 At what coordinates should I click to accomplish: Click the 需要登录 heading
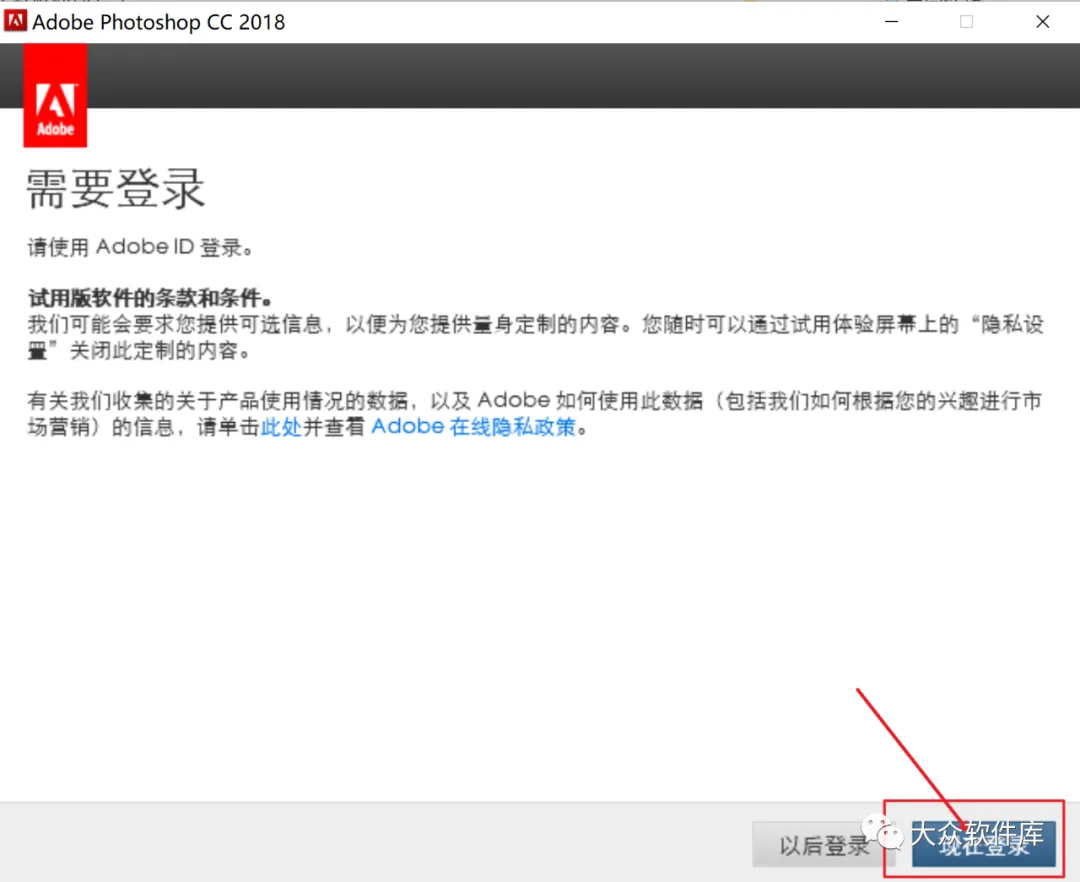click(116, 188)
